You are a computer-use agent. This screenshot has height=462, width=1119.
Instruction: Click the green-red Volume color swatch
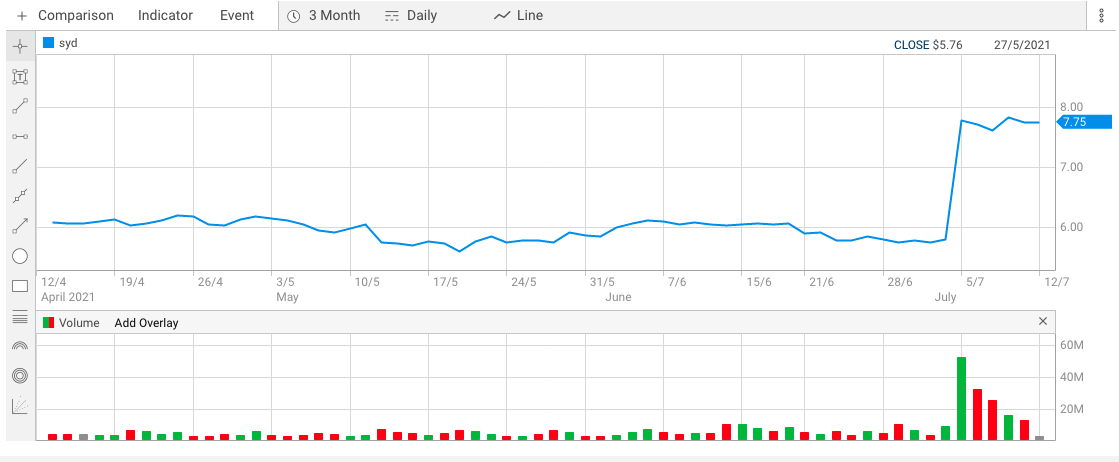49,323
